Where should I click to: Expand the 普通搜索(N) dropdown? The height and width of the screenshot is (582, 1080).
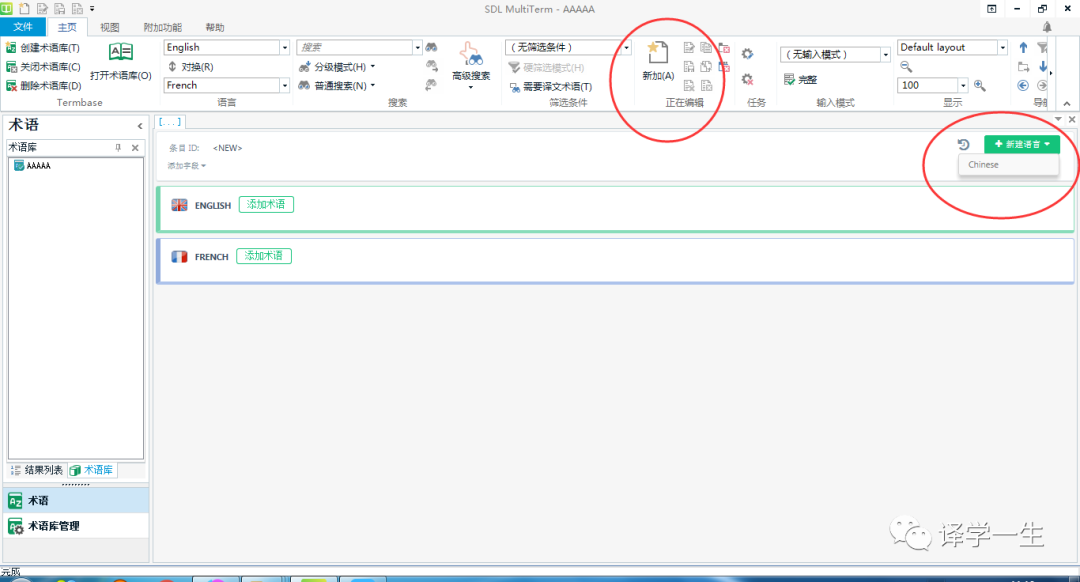click(x=373, y=85)
